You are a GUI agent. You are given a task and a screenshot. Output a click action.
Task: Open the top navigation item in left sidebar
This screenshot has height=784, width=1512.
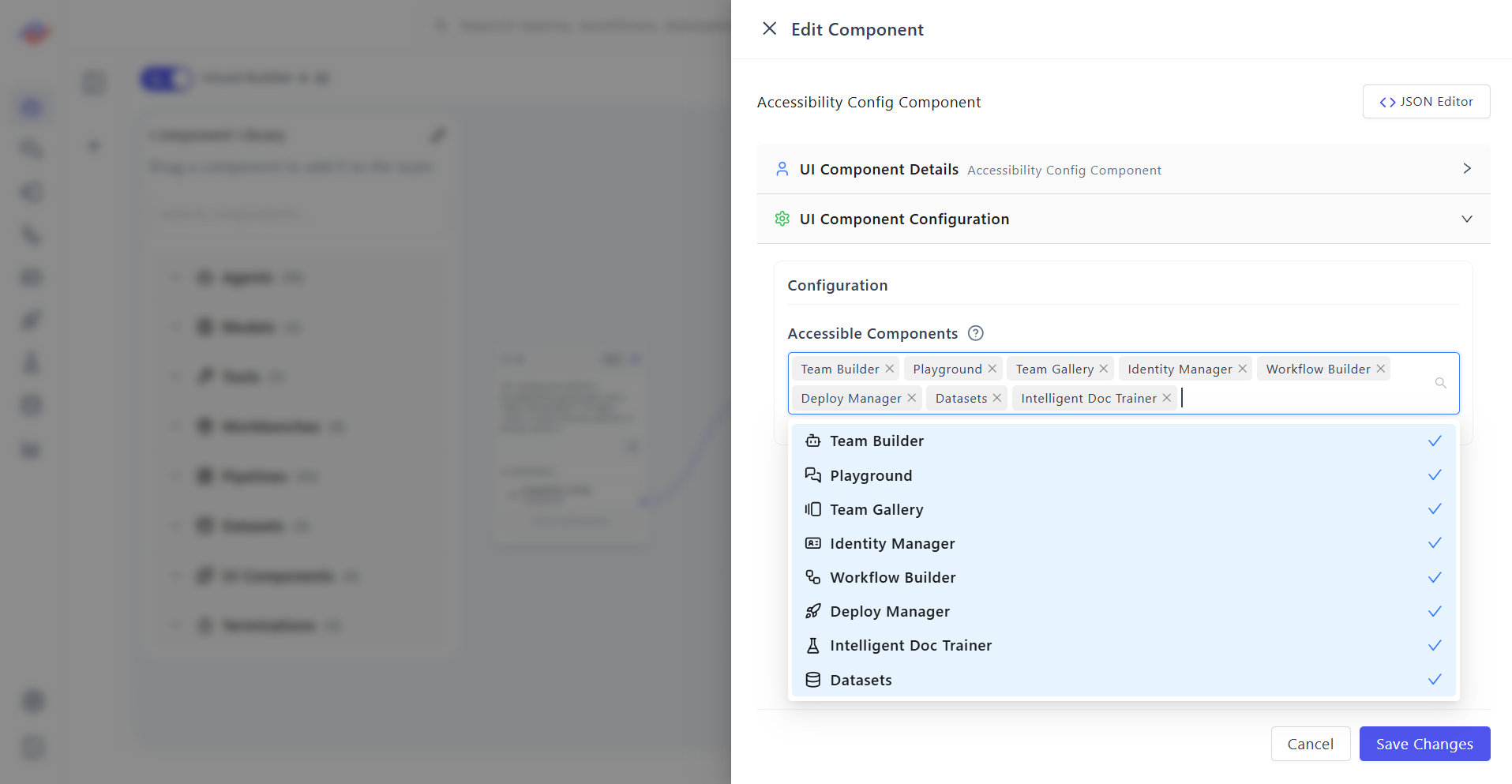(x=32, y=107)
